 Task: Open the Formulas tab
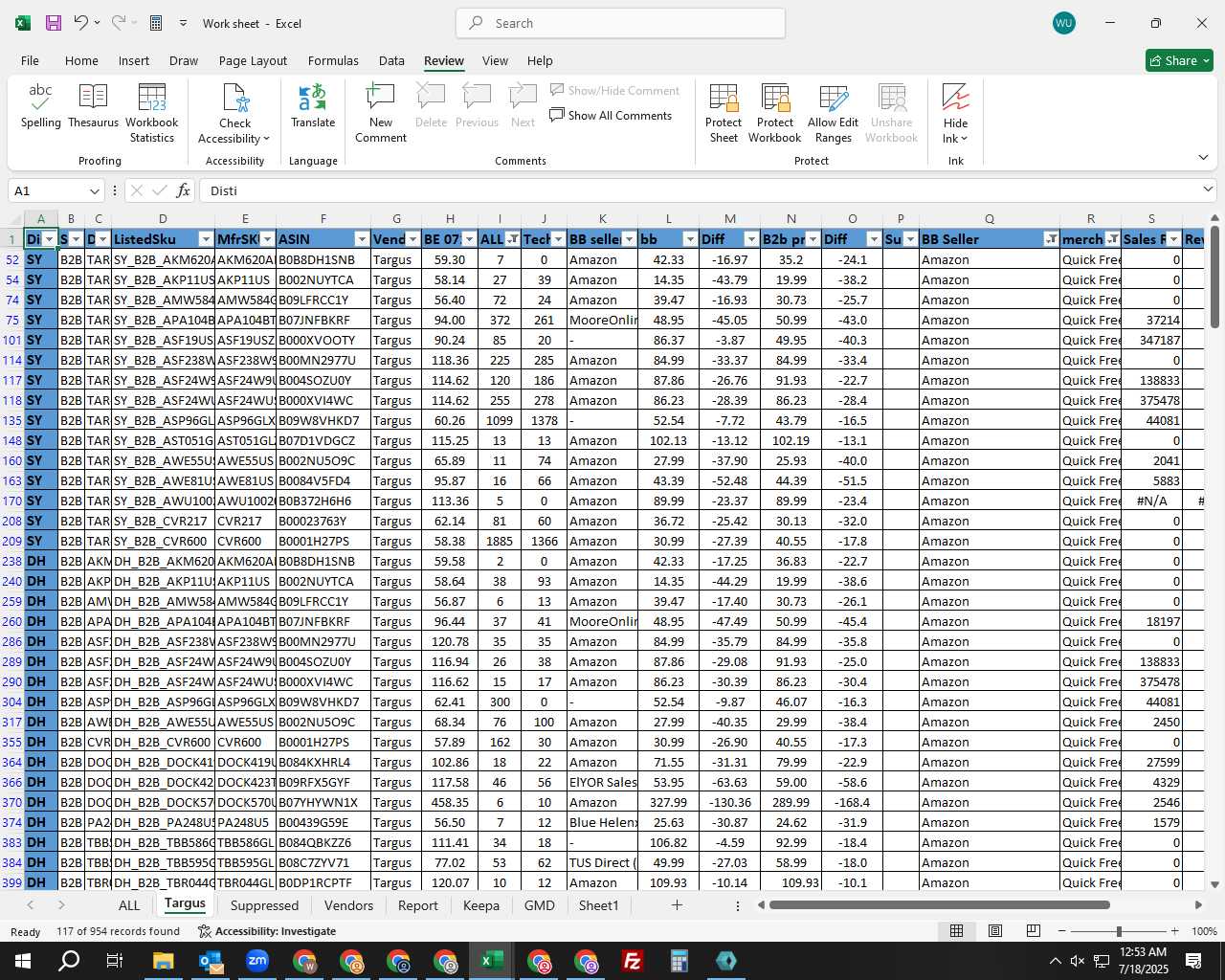tap(333, 60)
